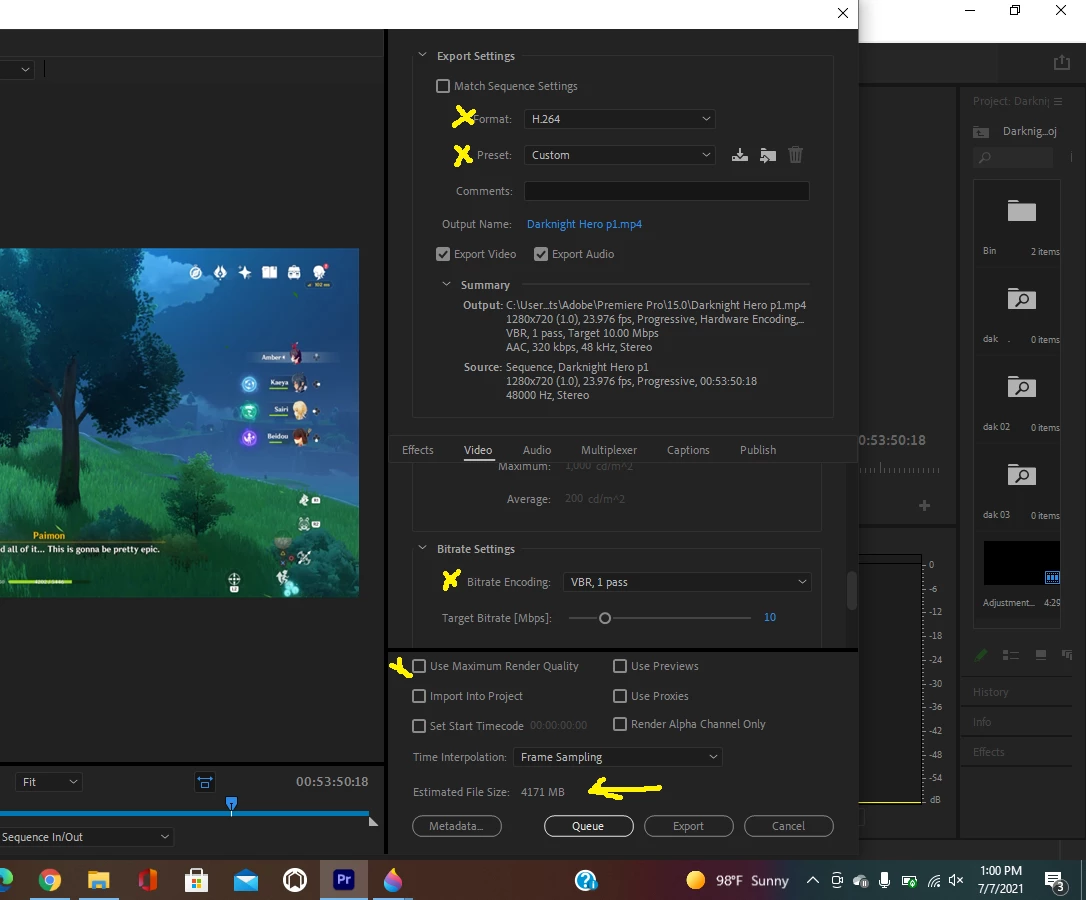This screenshot has height=900, width=1086.
Task: Uncheck the Export Audio checkbox
Action: point(541,254)
